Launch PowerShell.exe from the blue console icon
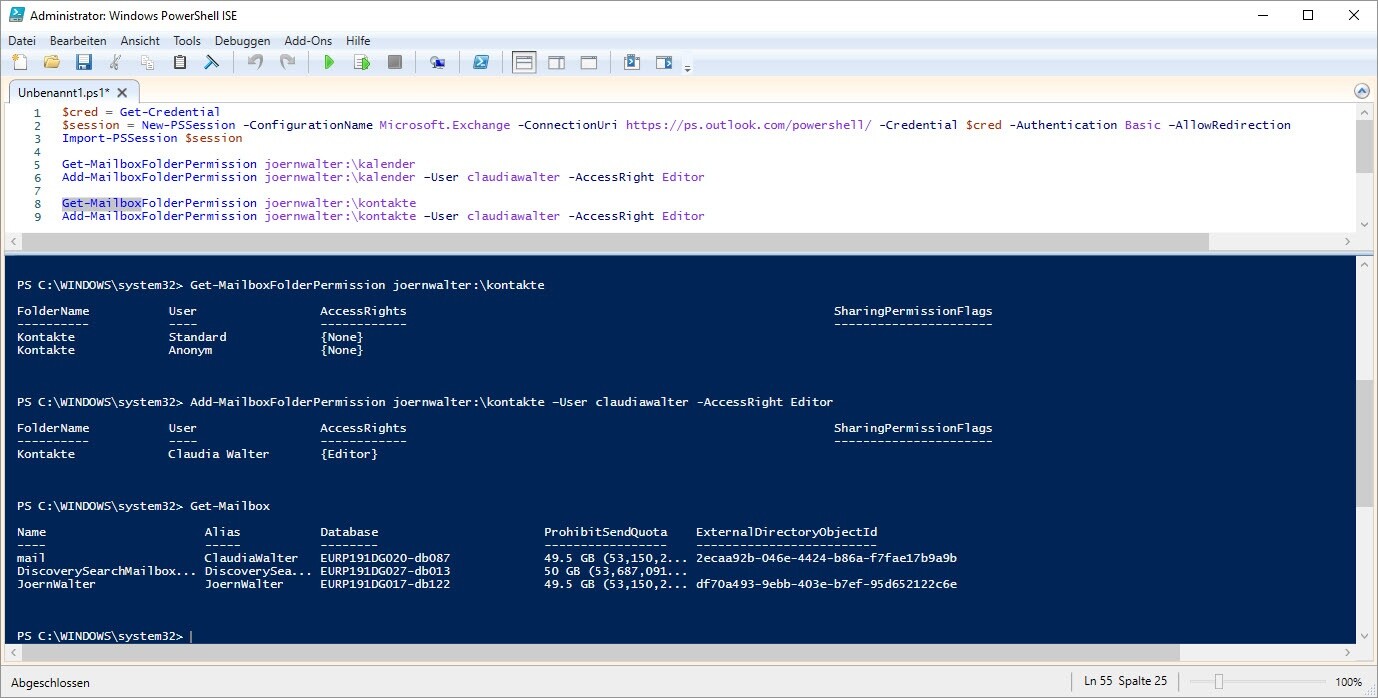Screen dimensions: 1378x698 (x=481, y=63)
